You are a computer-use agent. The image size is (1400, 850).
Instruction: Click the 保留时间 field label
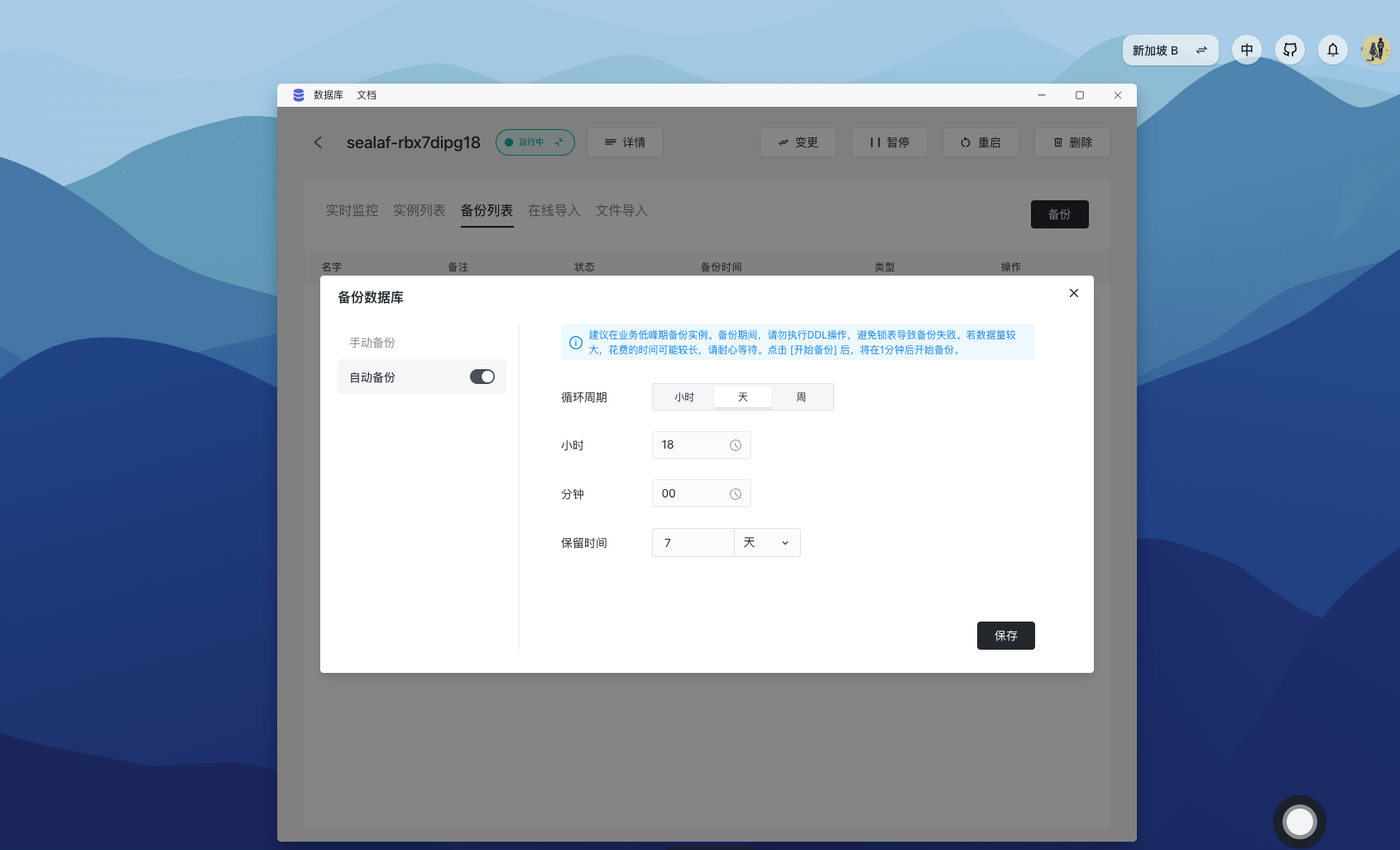(x=584, y=543)
